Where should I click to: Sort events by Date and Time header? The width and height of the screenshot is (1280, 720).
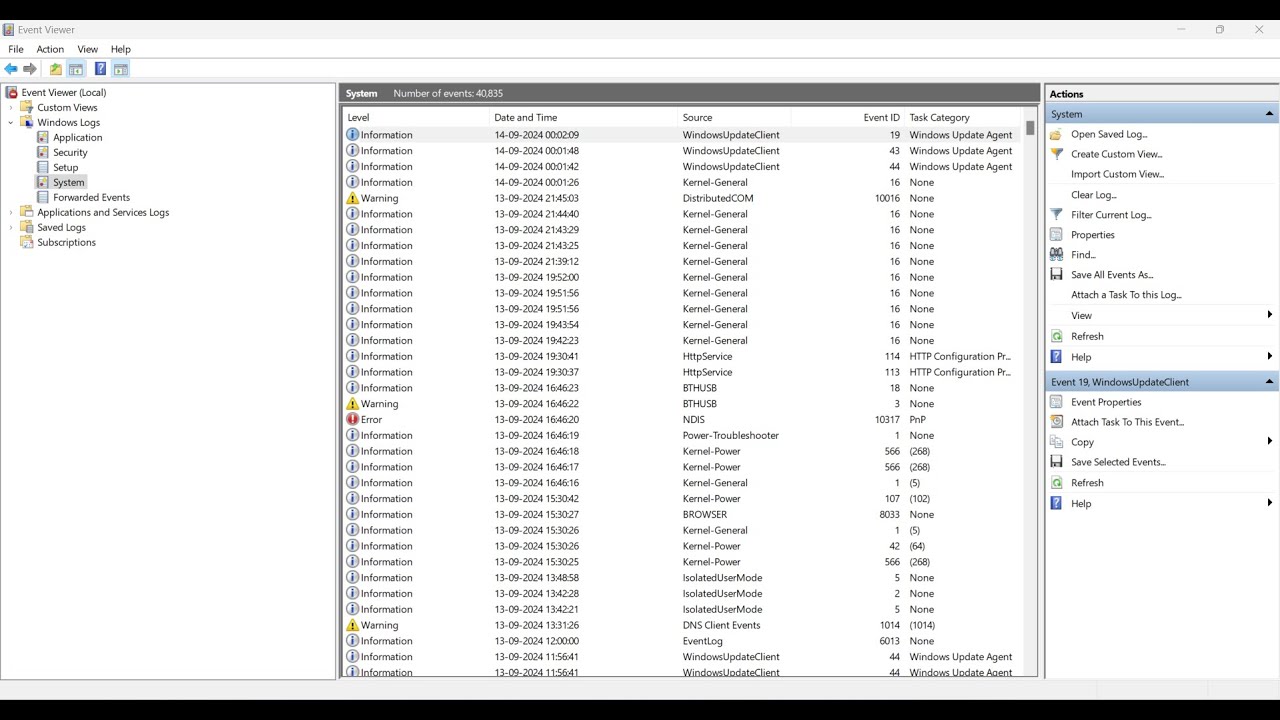coord(584,117)
